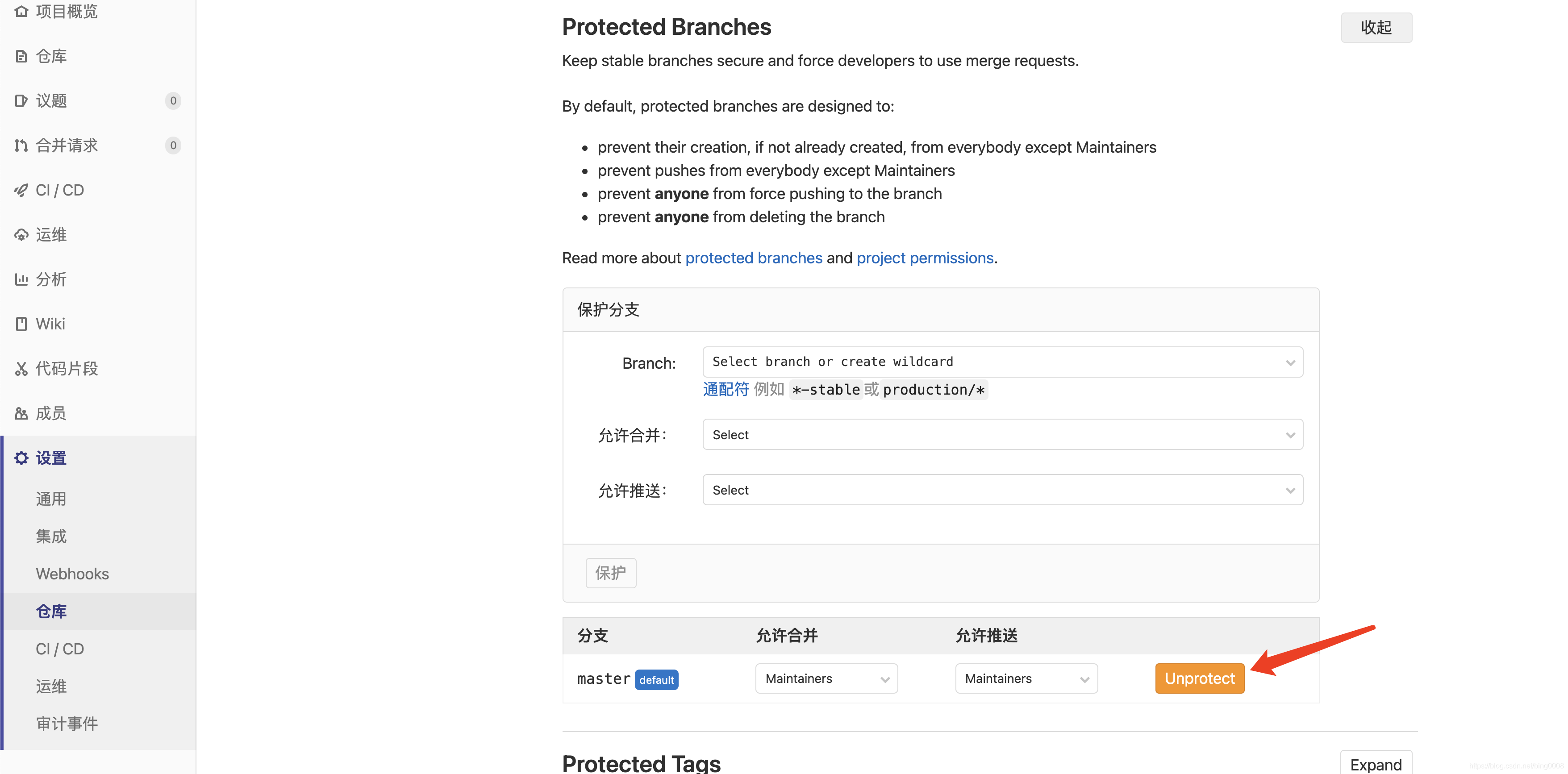The width and height of the screenshot is (1568, 774).
Task: Open issues via its sidebar icon
Action: (x=21, y=100)
